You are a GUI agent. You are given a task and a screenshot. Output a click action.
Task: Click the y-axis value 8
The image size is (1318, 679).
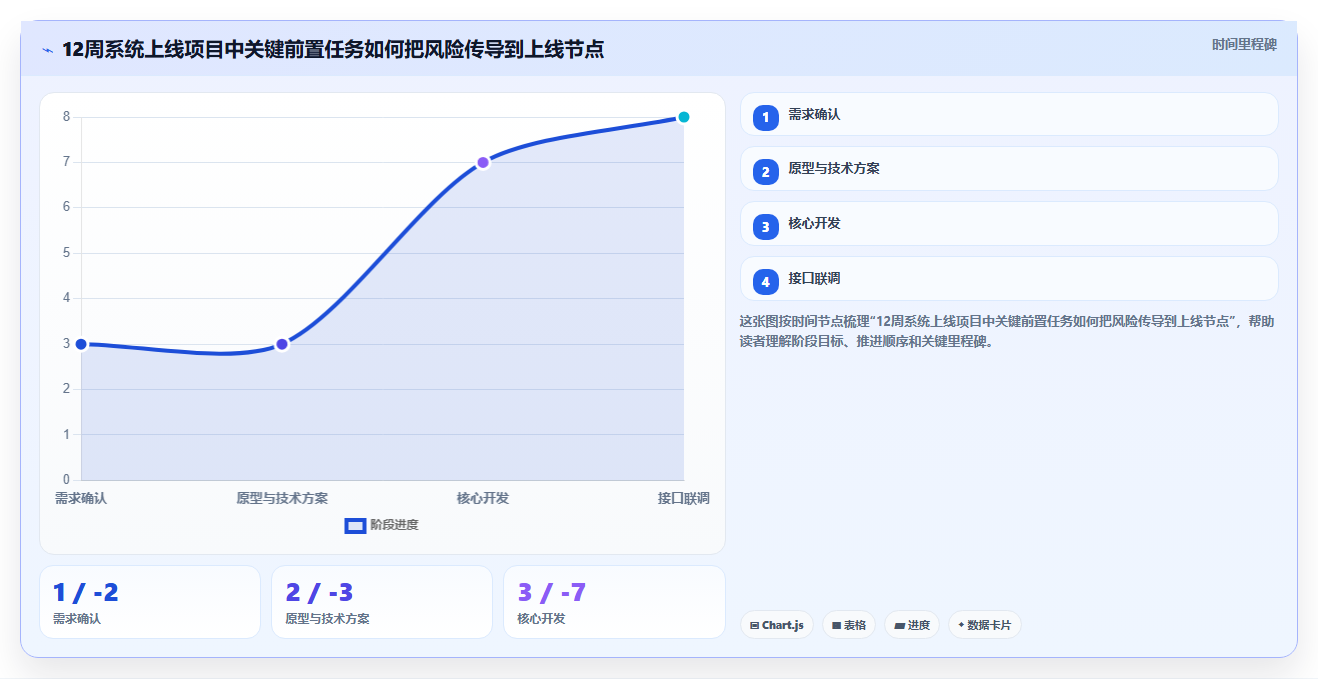coord(66,117)
